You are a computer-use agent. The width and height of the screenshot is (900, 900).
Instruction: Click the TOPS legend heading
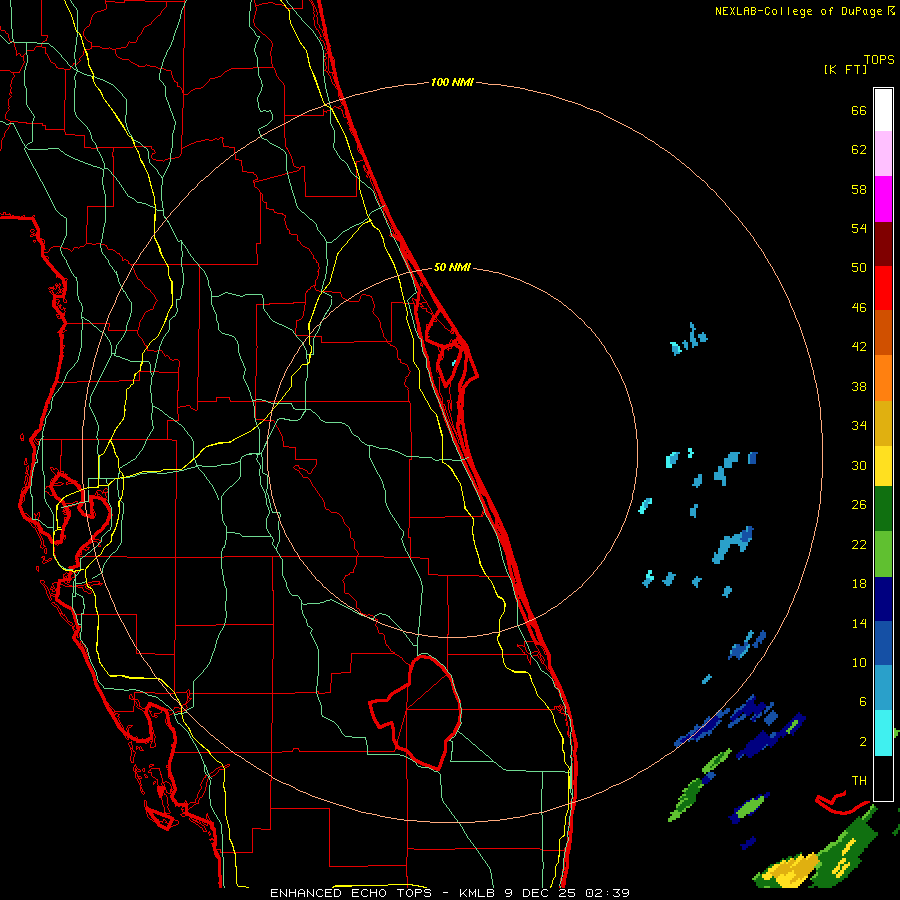(x=879, y=59)
